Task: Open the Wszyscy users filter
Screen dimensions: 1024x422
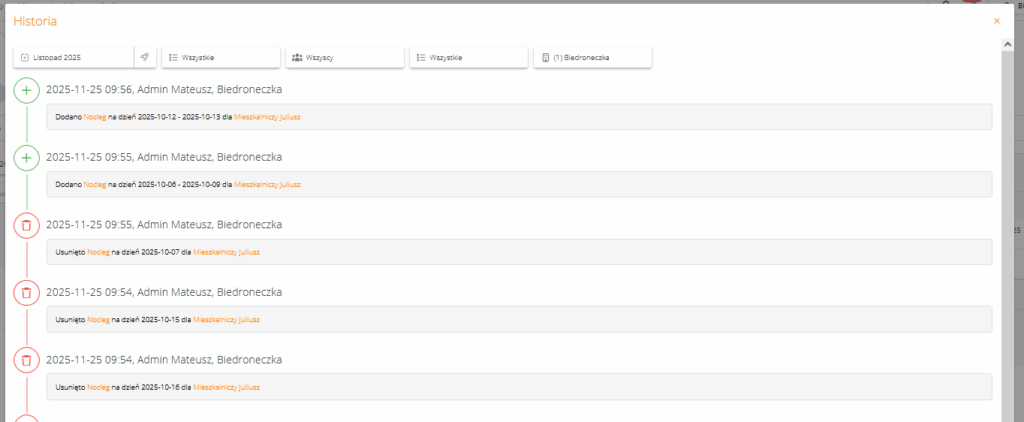Action: pos(344,58)
